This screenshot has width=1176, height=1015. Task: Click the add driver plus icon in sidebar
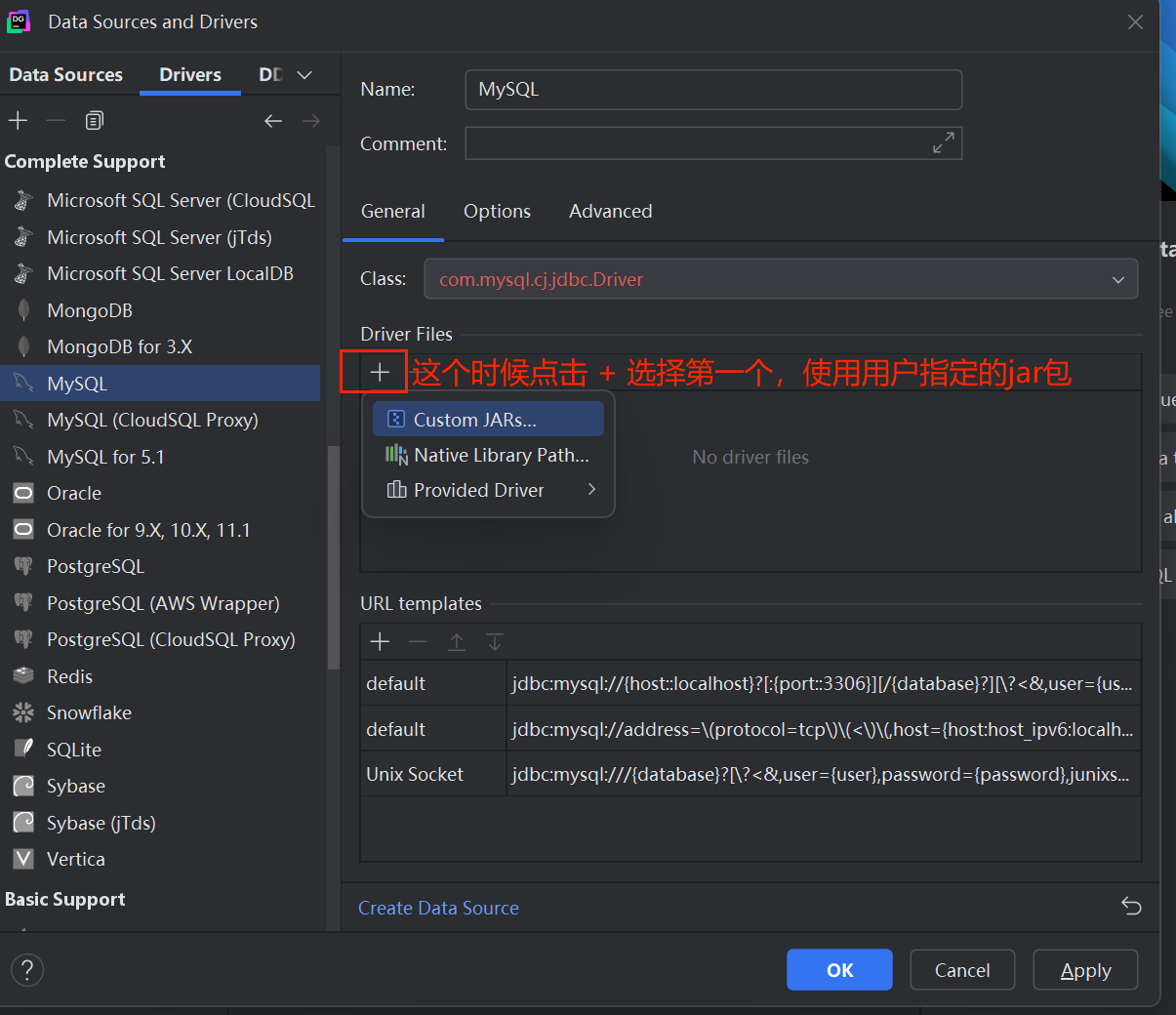click(18, 121)
